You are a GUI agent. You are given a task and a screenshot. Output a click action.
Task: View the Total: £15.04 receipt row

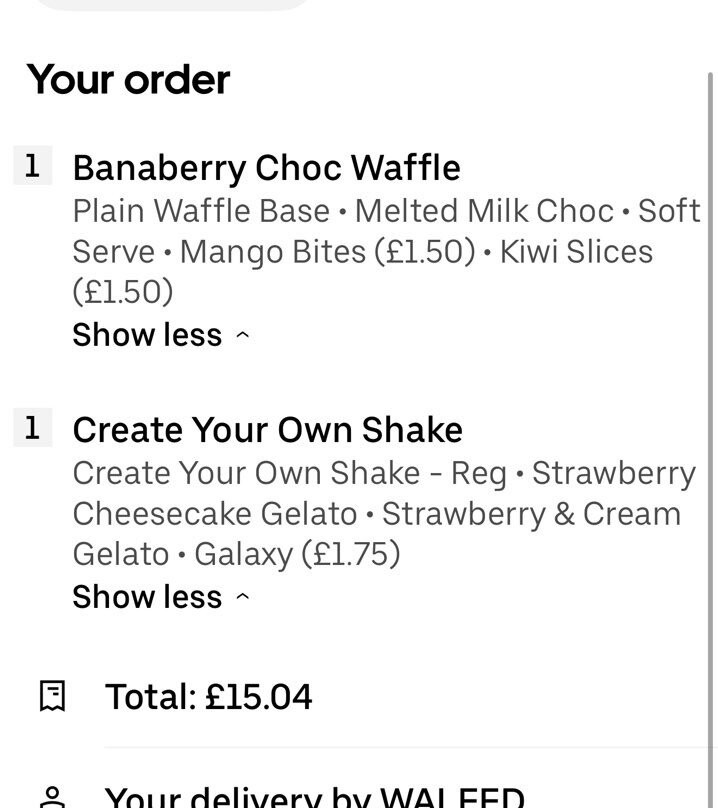point(208,696)
